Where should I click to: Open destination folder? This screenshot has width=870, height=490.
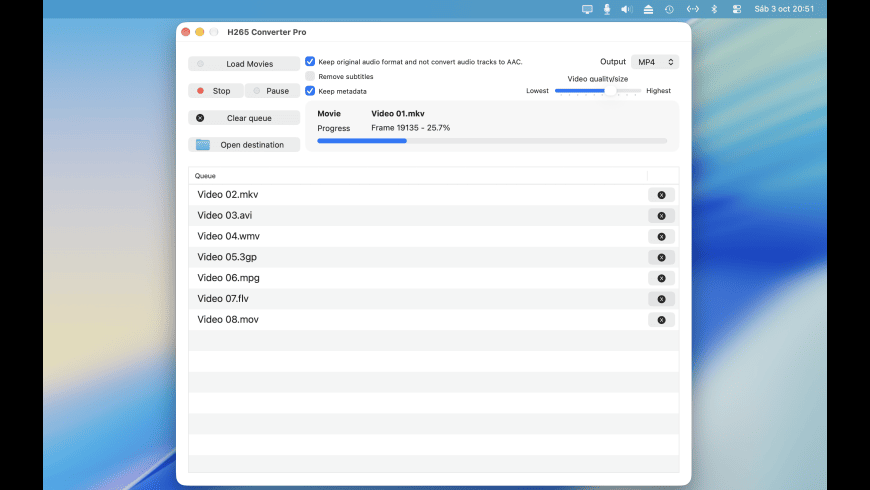point(244,145)
